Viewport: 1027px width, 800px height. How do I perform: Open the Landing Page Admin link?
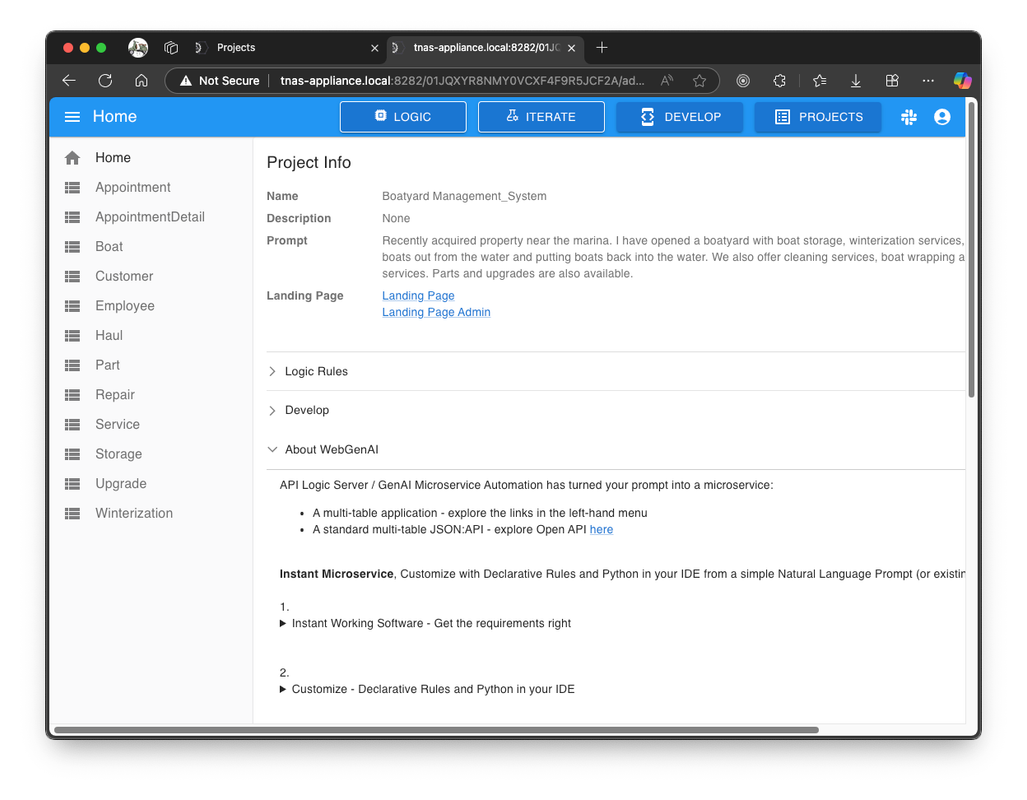pos(436,313)
